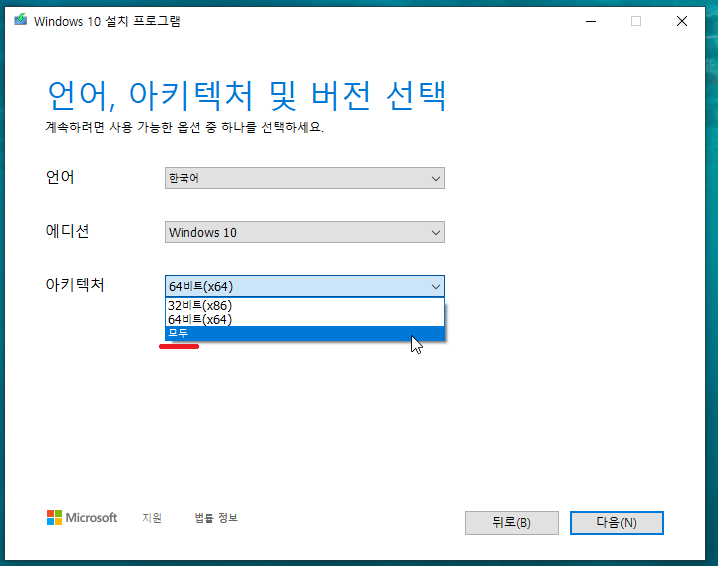Select the 32비트(x86) architecture option
Image resolution: width=718 pixels, height=566 pixels.
click(305, 305)
